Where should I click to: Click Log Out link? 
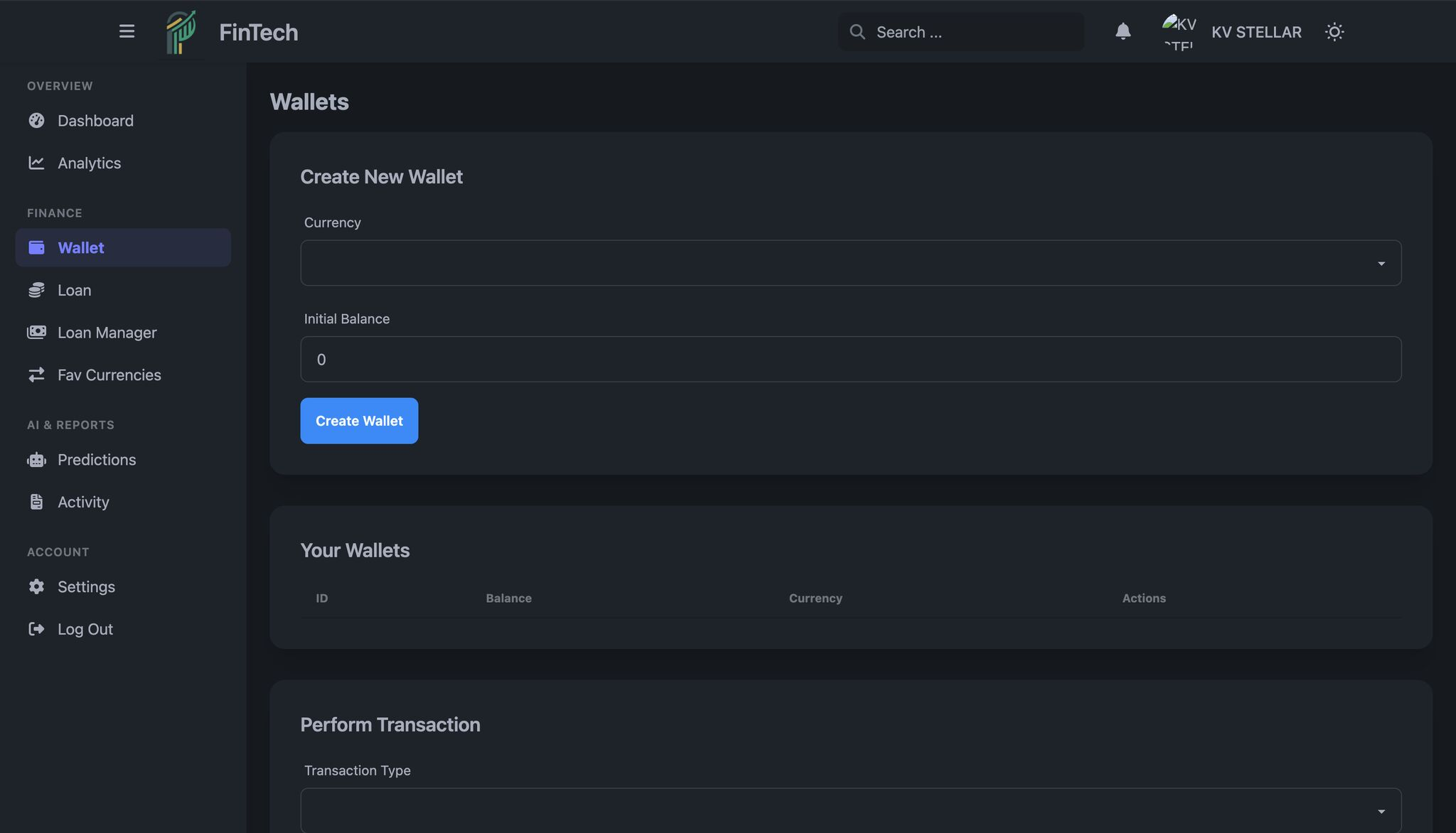85,630
